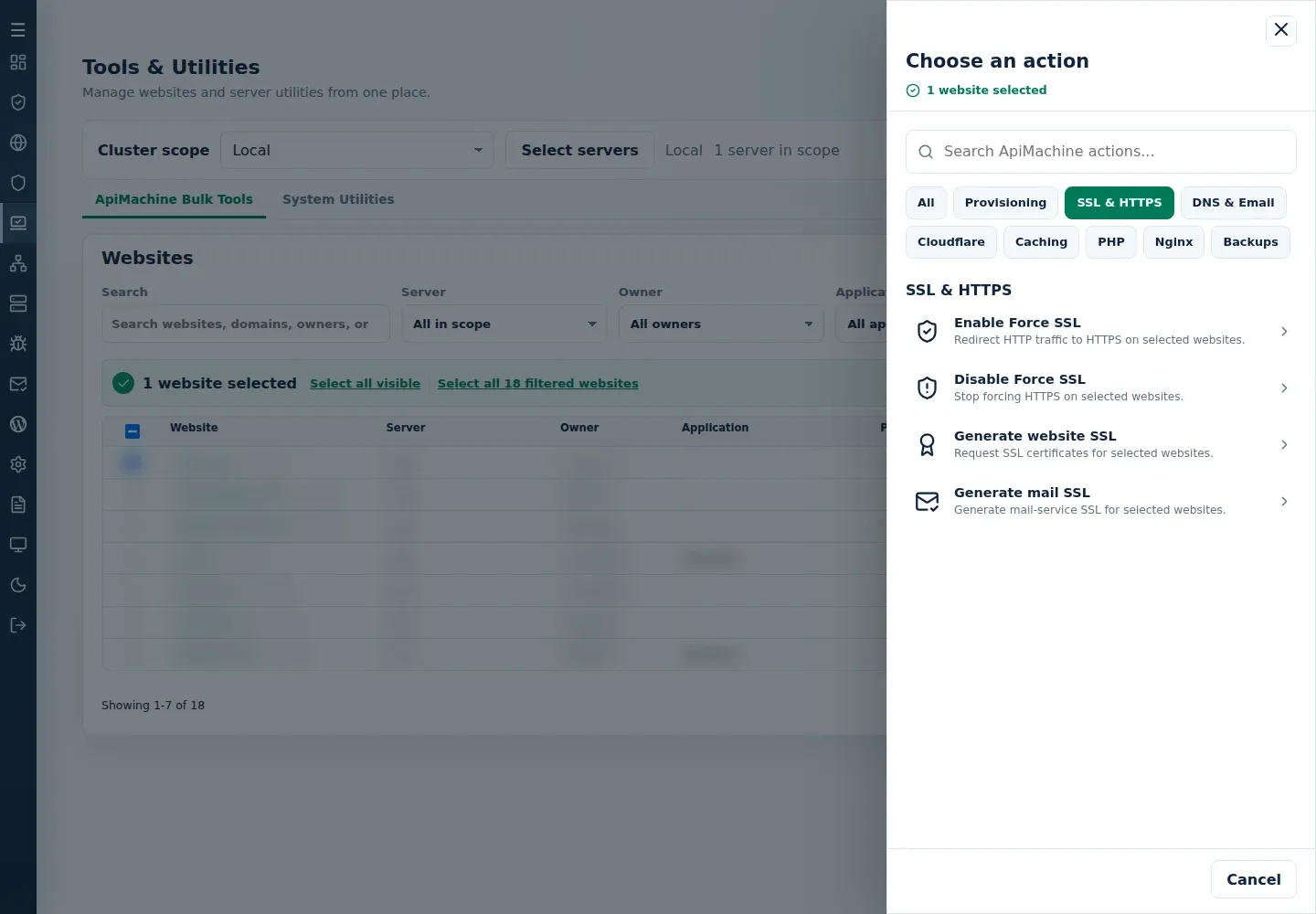This screenshot has height=914, width=1316.
Task: Click the Select all 18 filtered websites link
Action: tap(537, 384)
